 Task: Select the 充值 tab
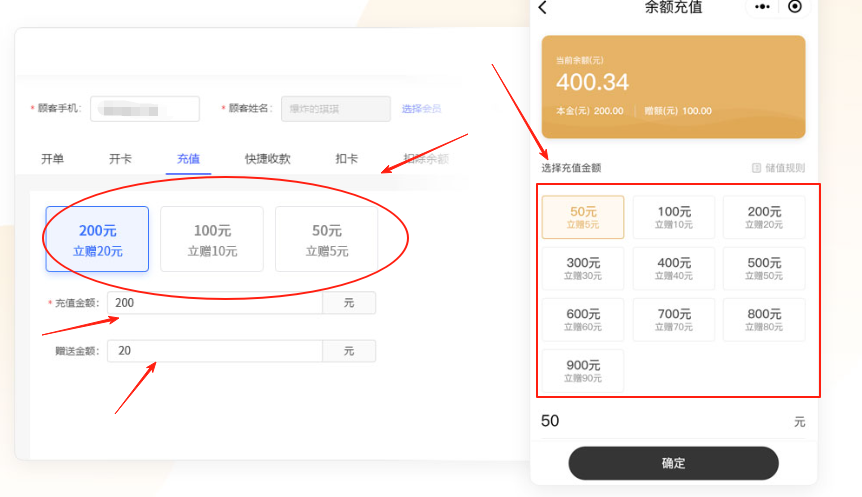coord(188,159)
